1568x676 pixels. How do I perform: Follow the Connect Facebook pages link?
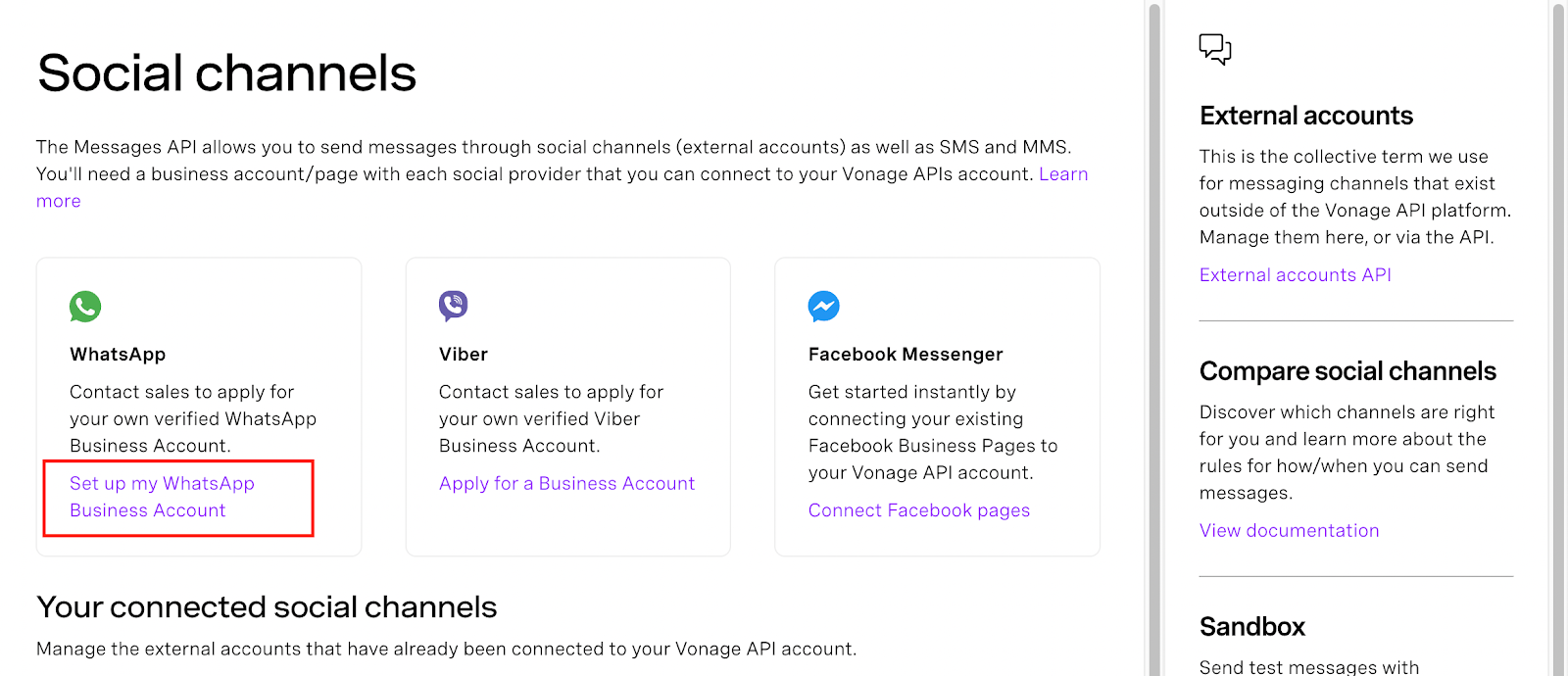[919, 510]
